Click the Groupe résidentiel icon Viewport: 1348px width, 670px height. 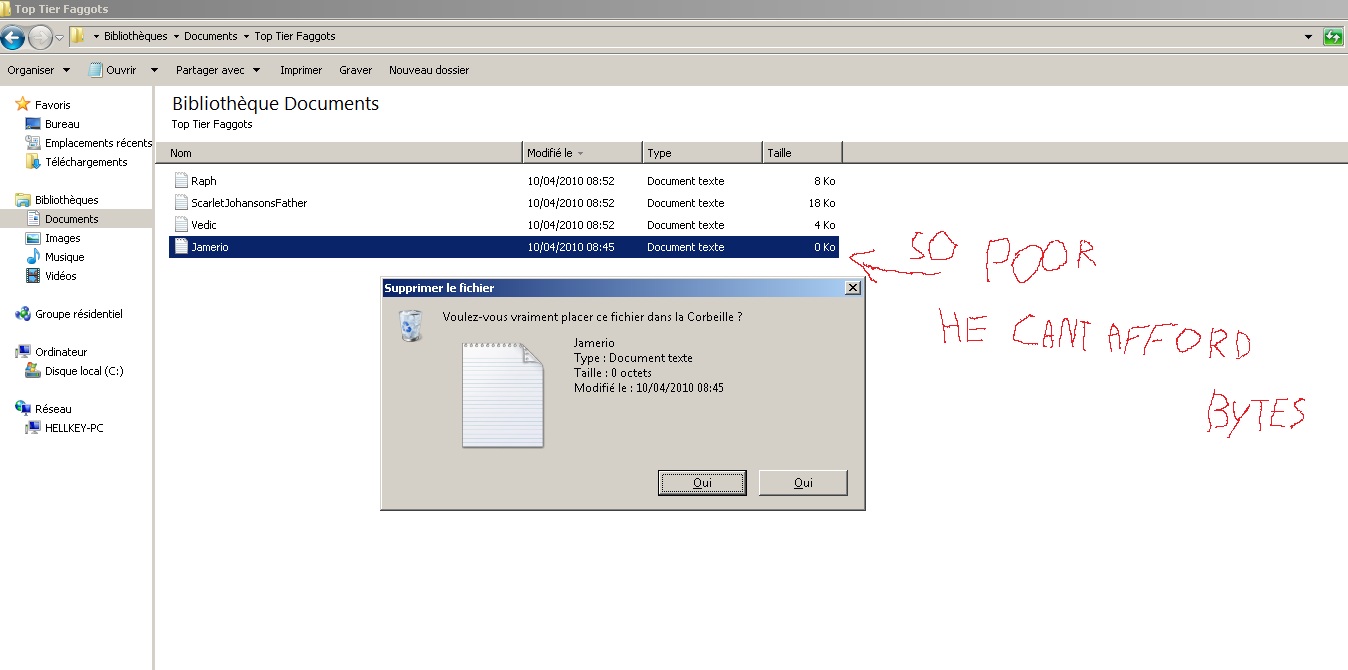coord(23,314)
